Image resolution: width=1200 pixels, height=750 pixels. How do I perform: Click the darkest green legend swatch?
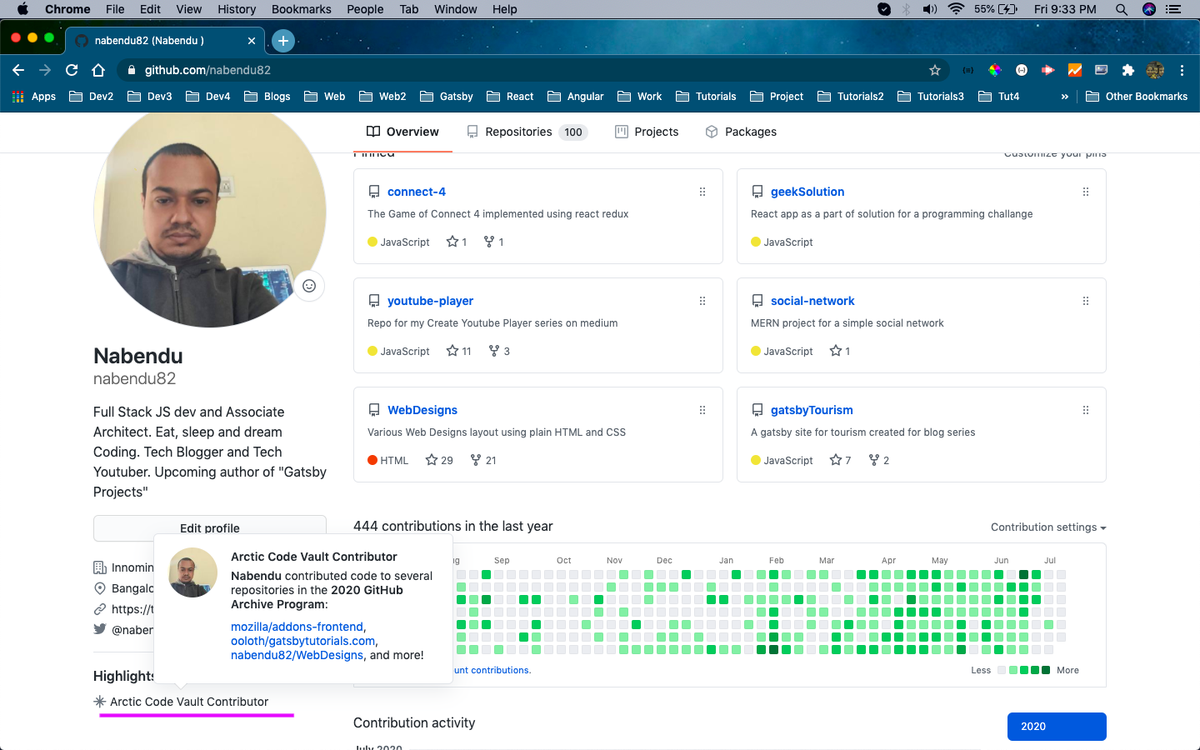(x=1046, y=670)
